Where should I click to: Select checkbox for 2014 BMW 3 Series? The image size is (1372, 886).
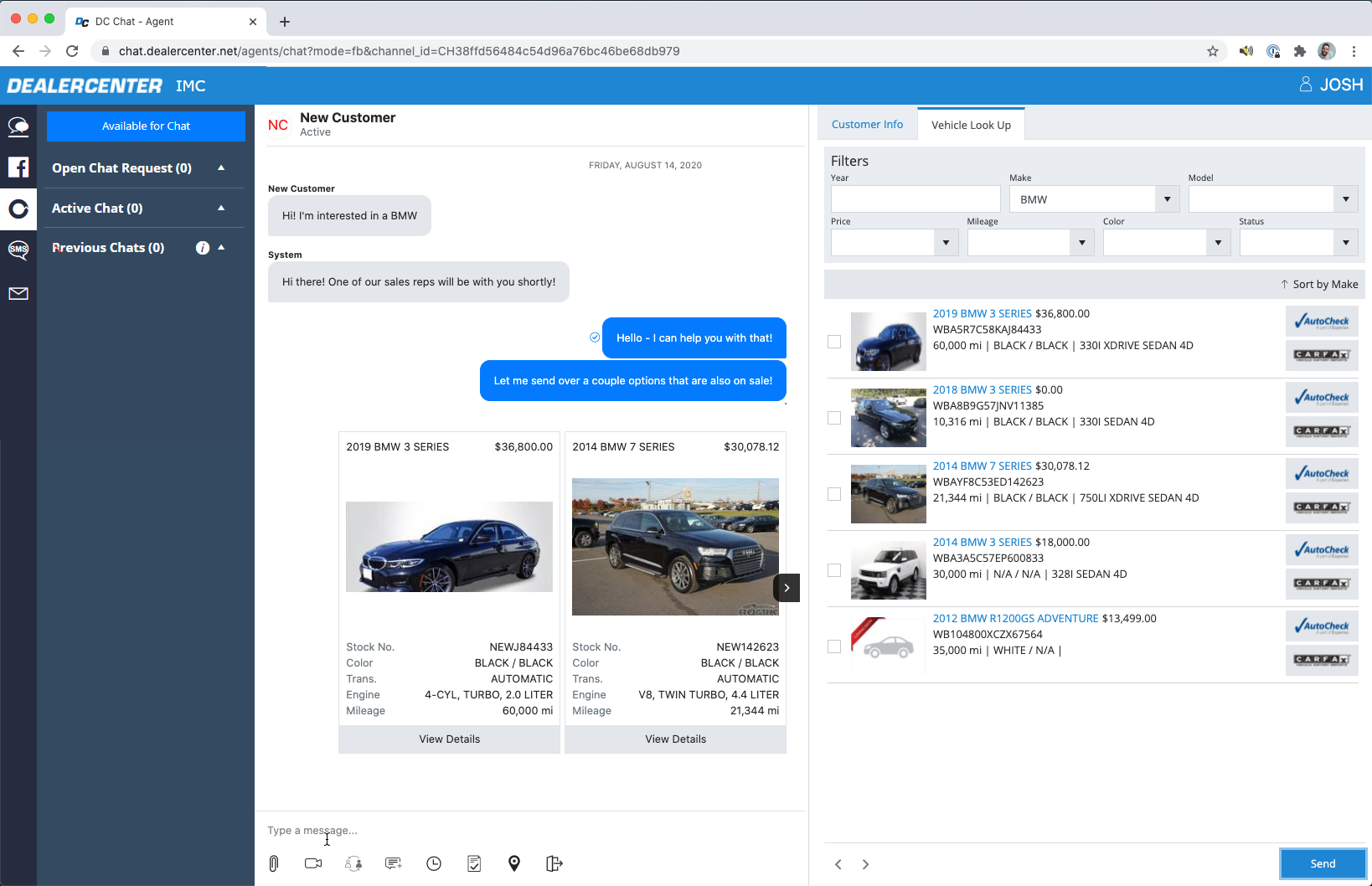pos(834,570)
